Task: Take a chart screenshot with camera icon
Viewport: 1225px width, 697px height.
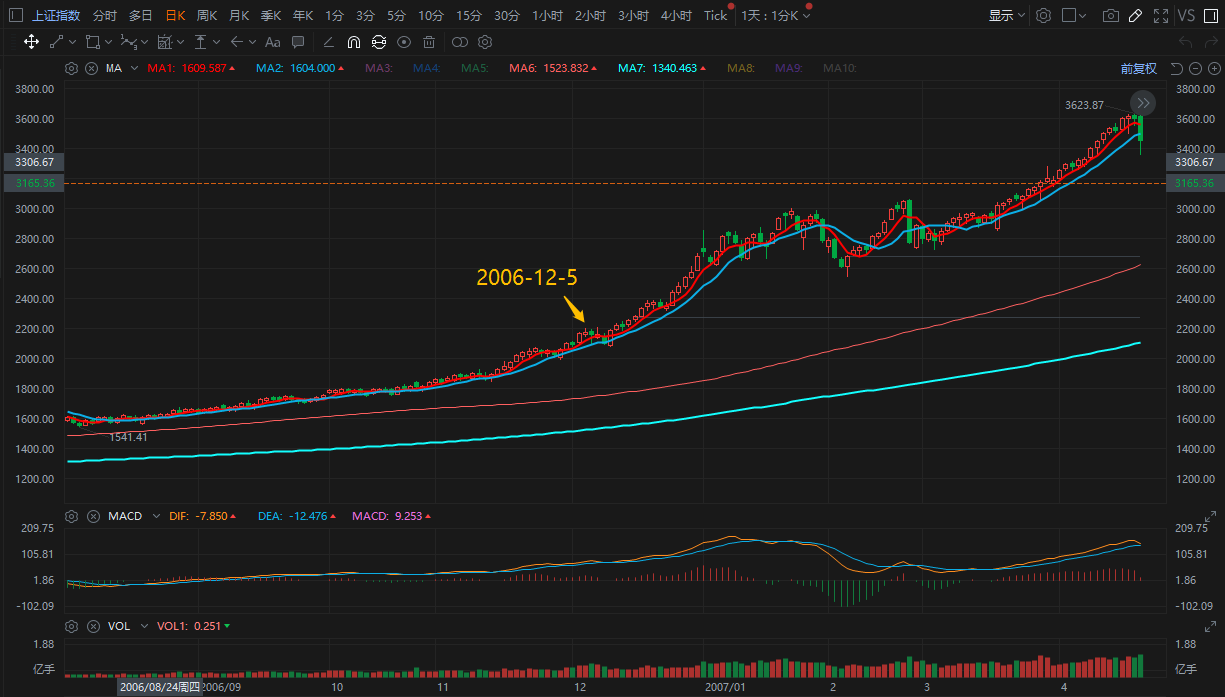Action: point(1110,16)
